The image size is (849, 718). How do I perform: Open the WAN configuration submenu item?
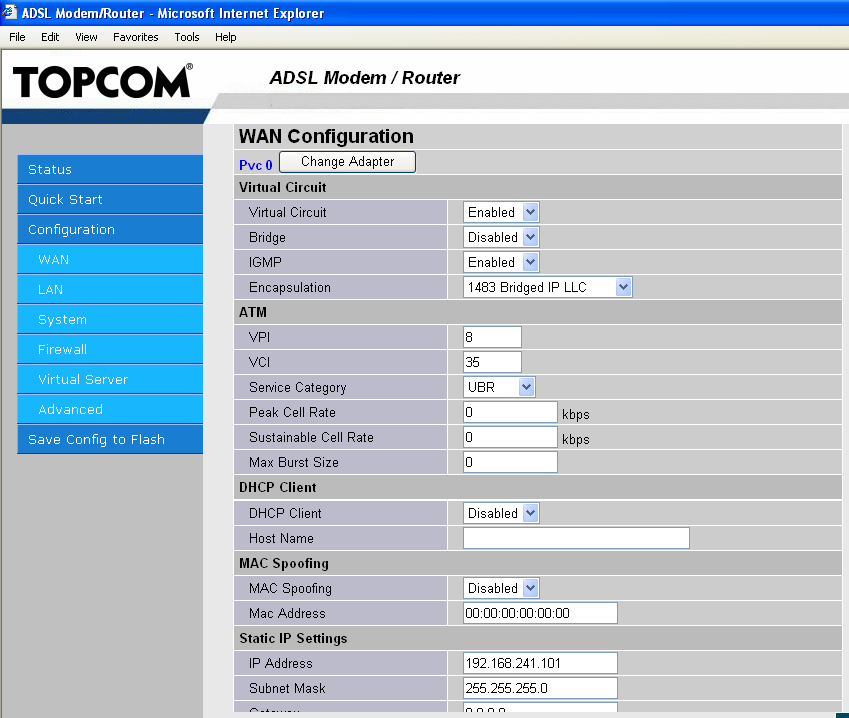[x=110, y=259]
